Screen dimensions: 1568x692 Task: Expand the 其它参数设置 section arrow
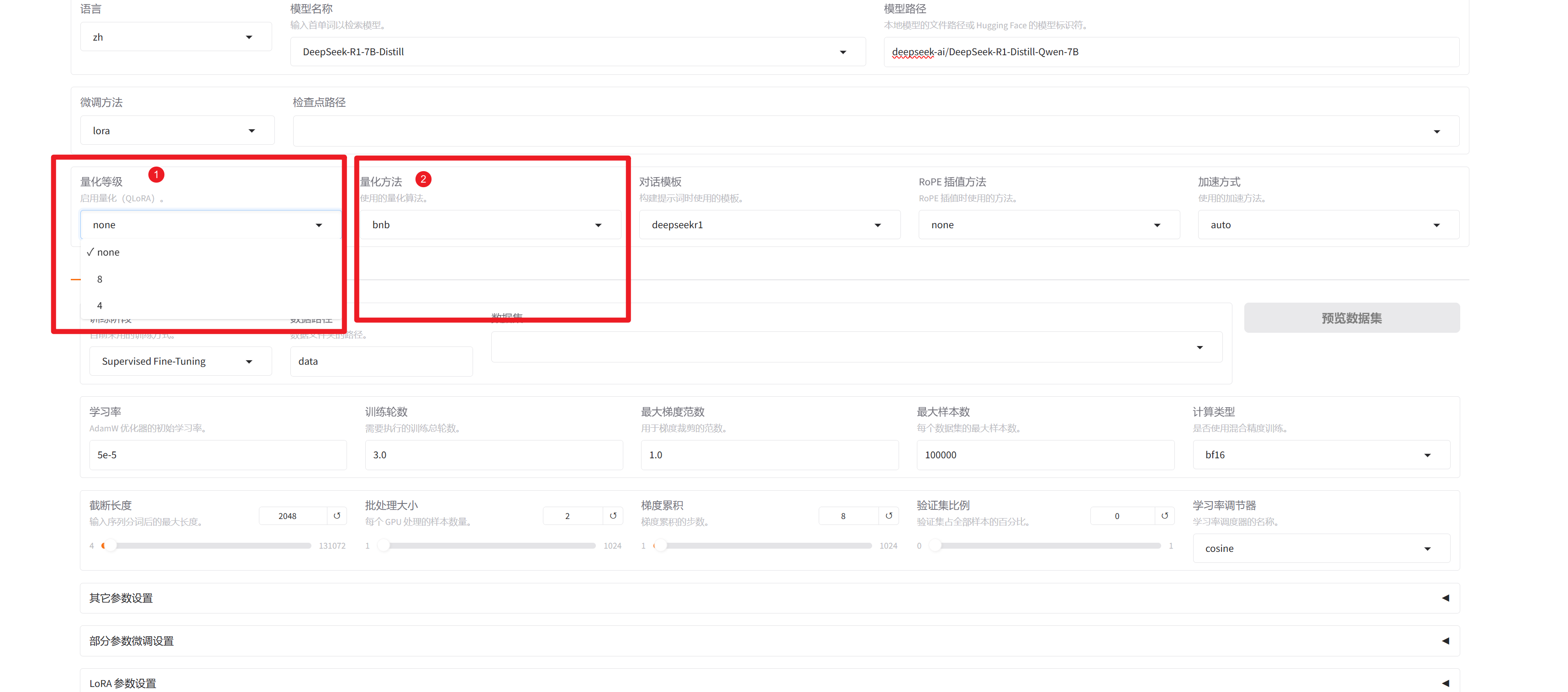1445,598
